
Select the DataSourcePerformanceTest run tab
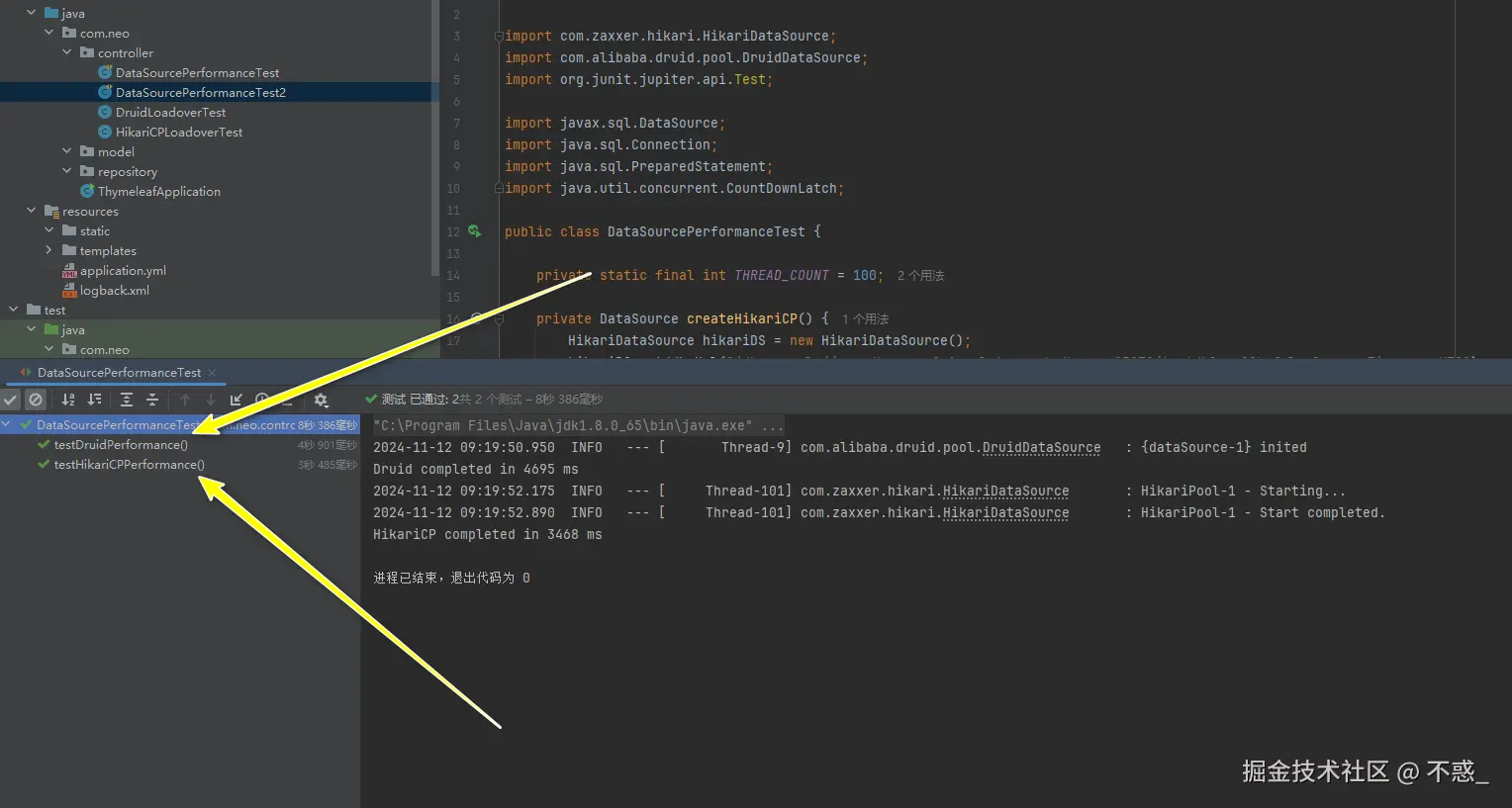click(119, 372)
